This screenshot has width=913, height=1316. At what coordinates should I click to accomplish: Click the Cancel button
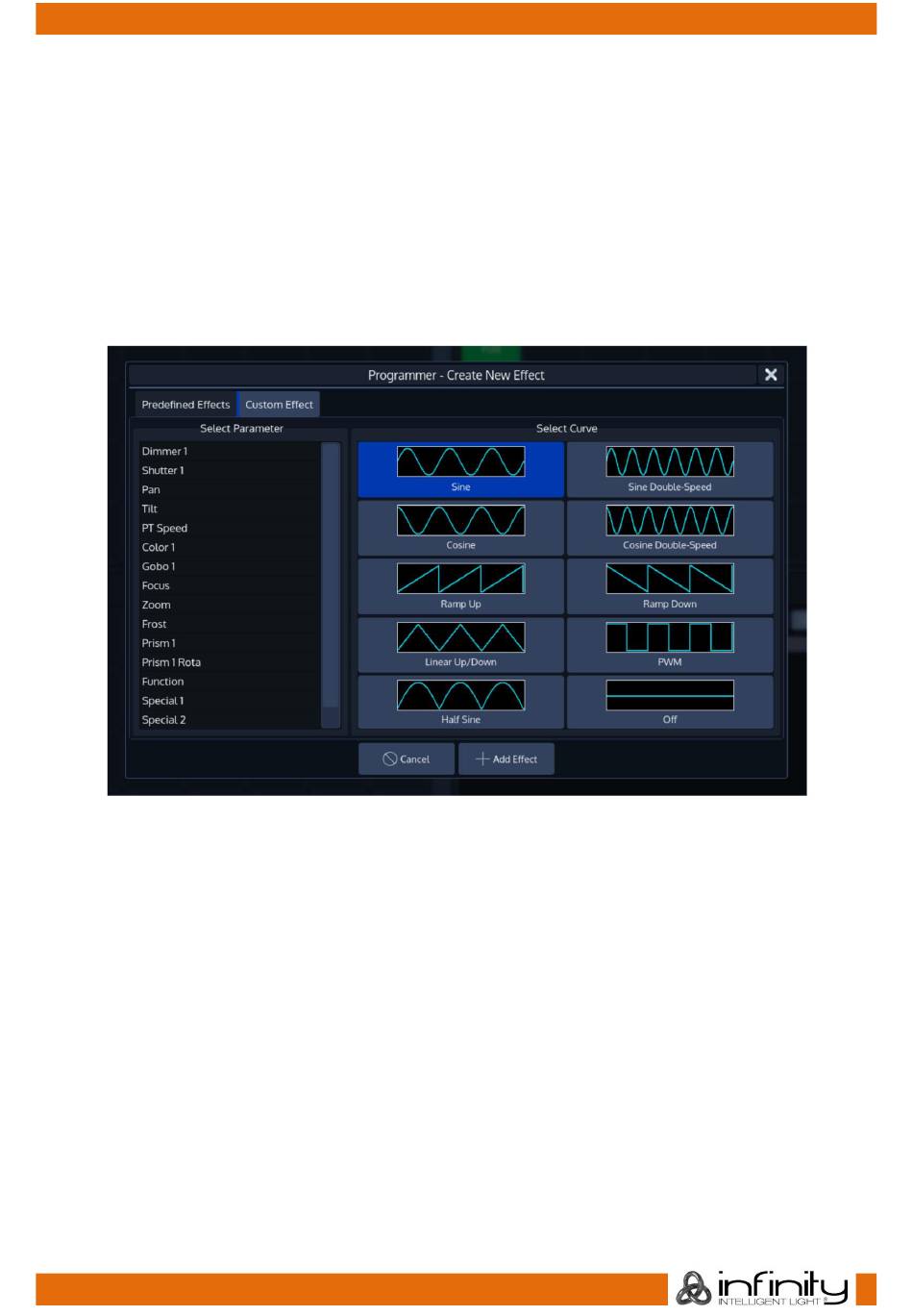[x=406, y=759]
